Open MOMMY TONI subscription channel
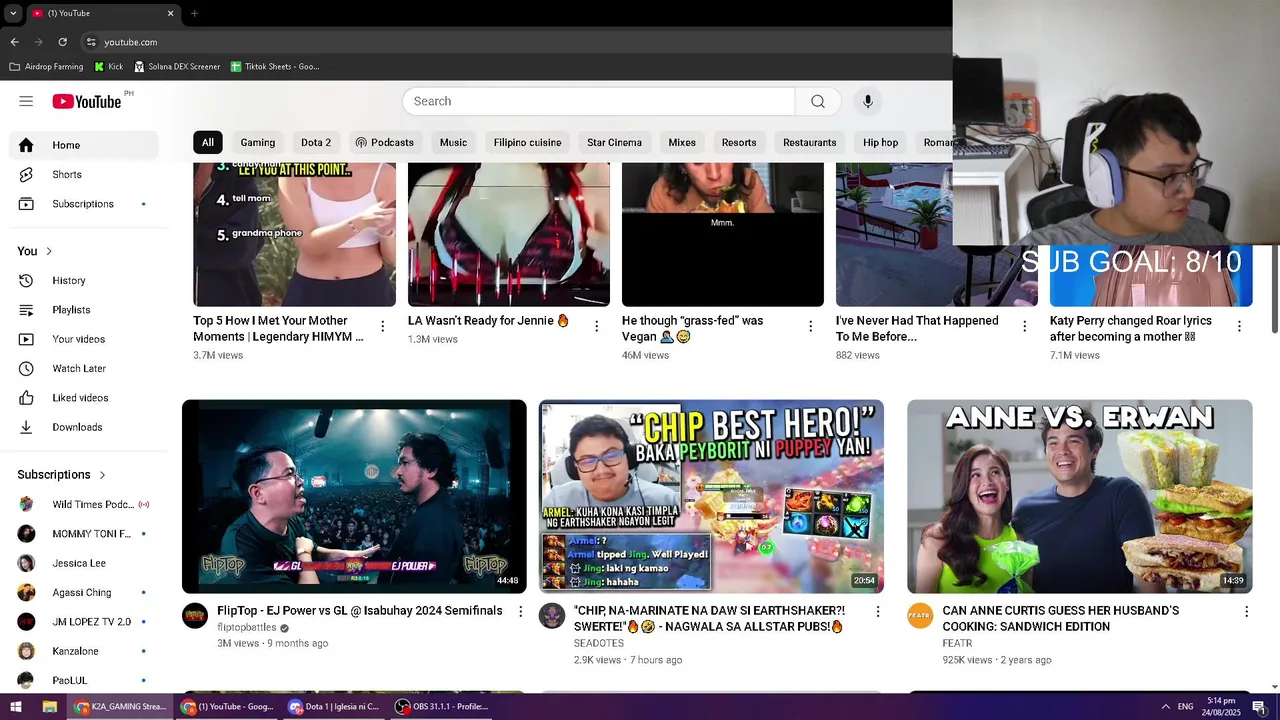The image size is (1280, 720). tap(84, 534)
